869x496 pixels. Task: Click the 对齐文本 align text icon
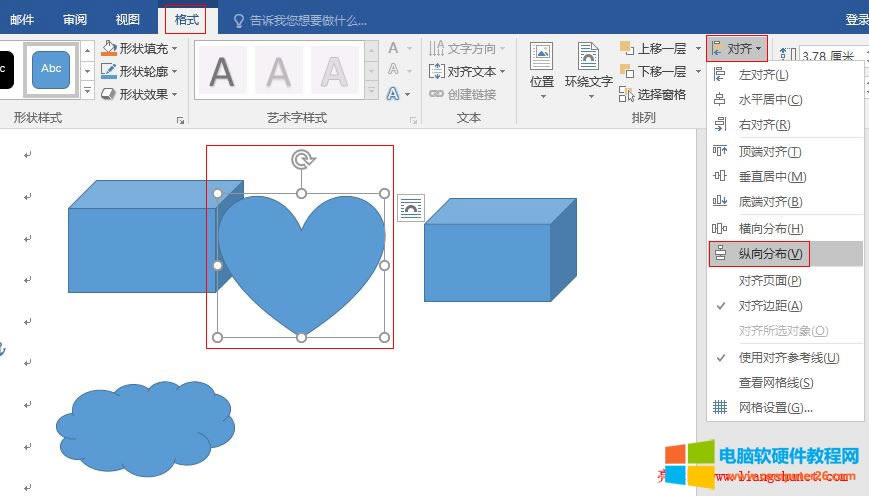[x=436, y=71]
